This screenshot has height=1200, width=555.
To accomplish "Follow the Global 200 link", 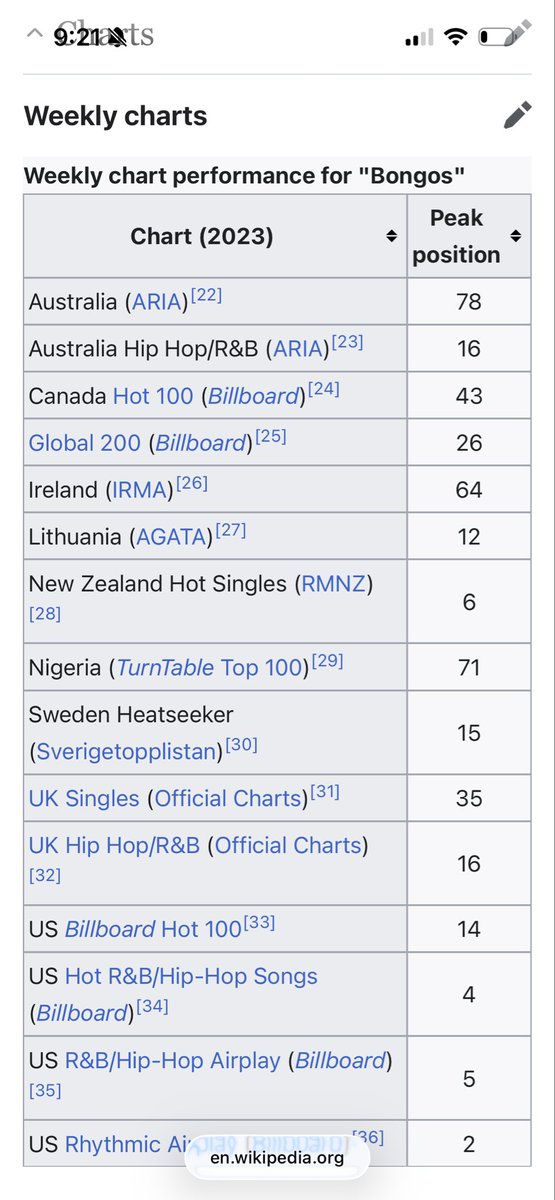I will point(85,443).
